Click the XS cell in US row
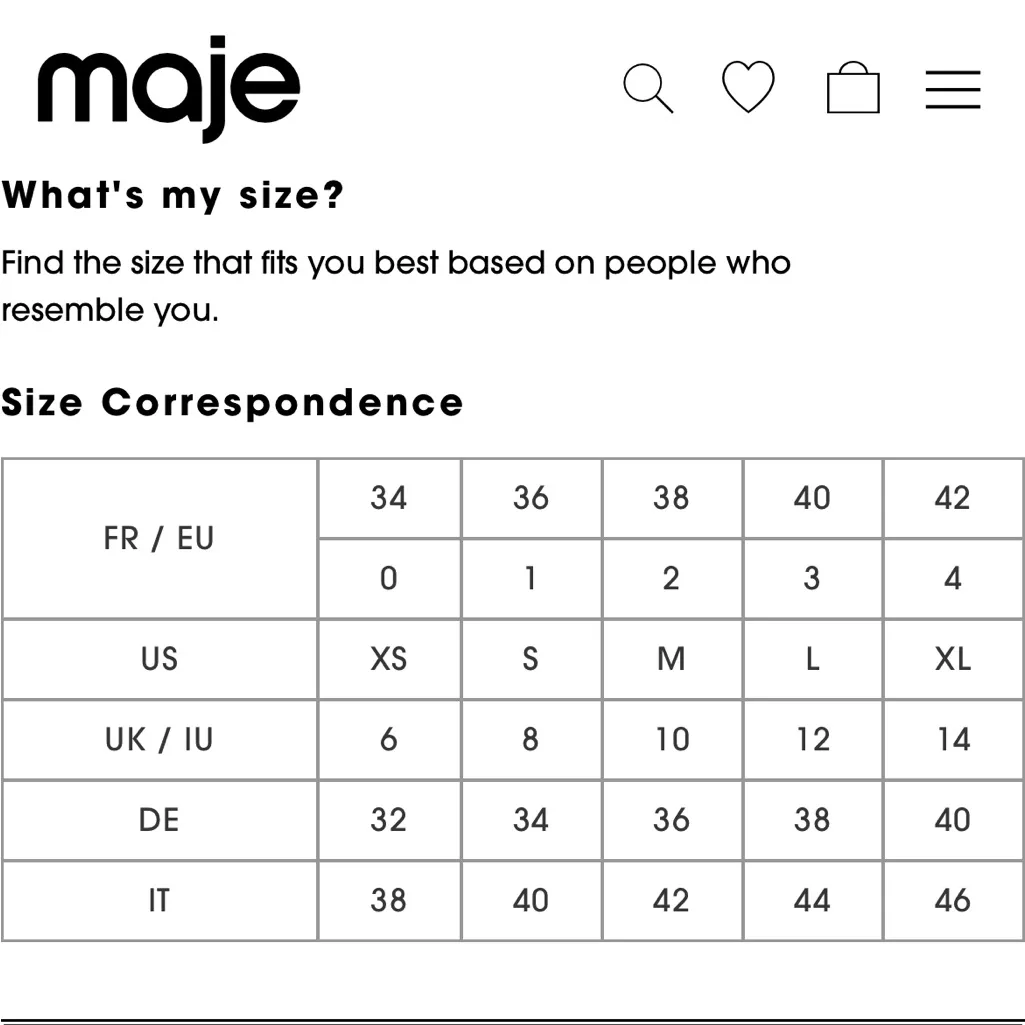1025x1025 pixels. (389, 659)
